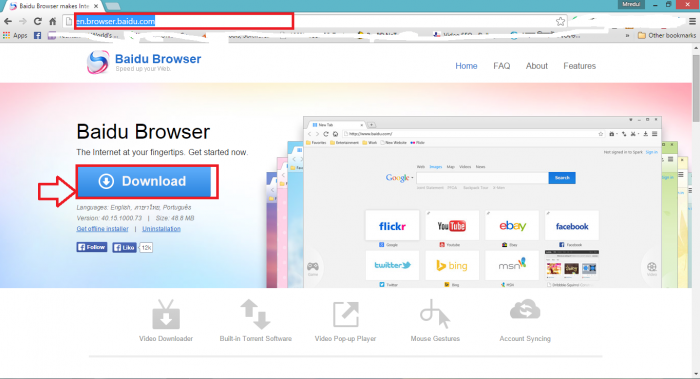Open the About nav item
This screenshot has height=379, width=700.
[x=536, y=66]
